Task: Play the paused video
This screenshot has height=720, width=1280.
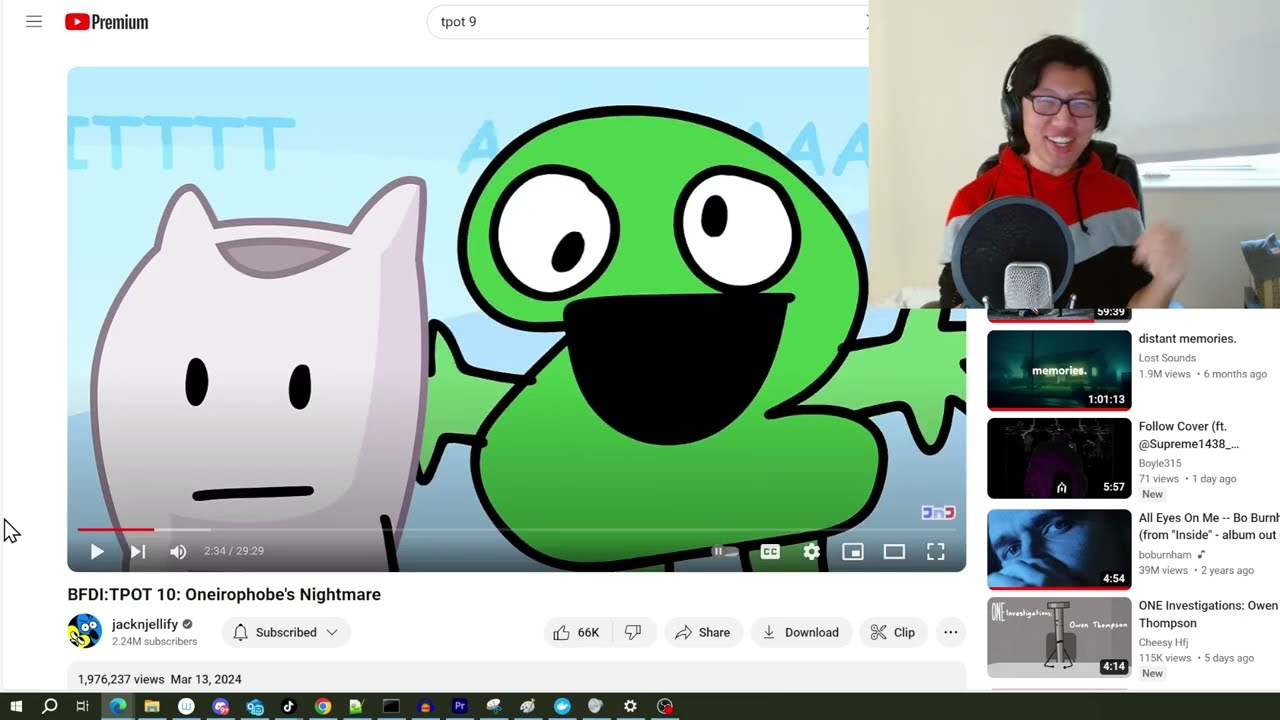Action: click(97, 551)
